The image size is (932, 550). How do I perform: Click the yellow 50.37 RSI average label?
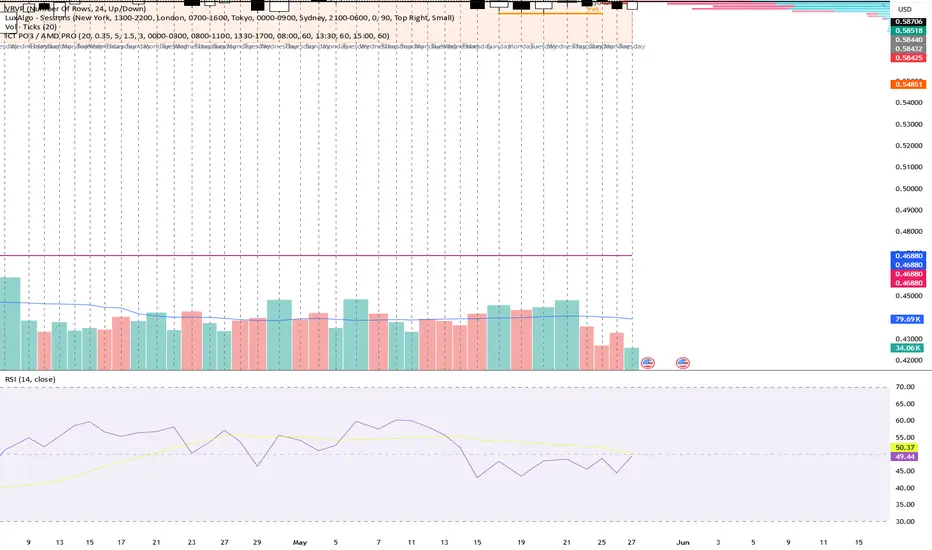(905, 447)
